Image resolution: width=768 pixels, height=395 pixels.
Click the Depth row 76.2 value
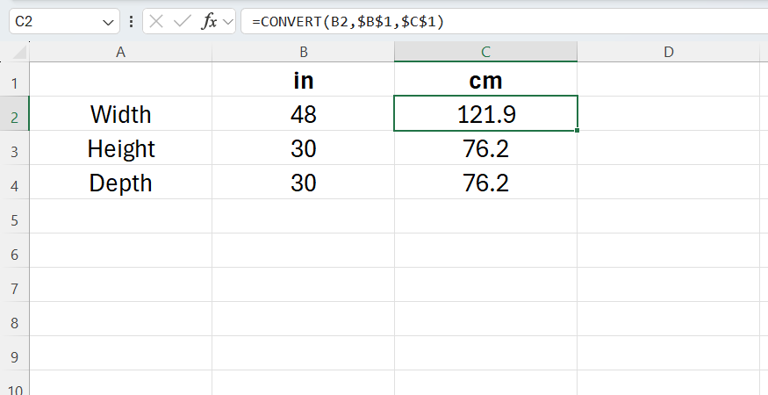click(x=485, y=182)
